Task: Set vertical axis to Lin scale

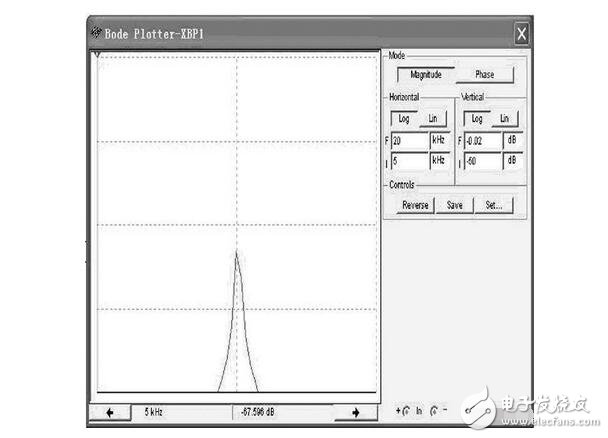Action: (505, 119)
